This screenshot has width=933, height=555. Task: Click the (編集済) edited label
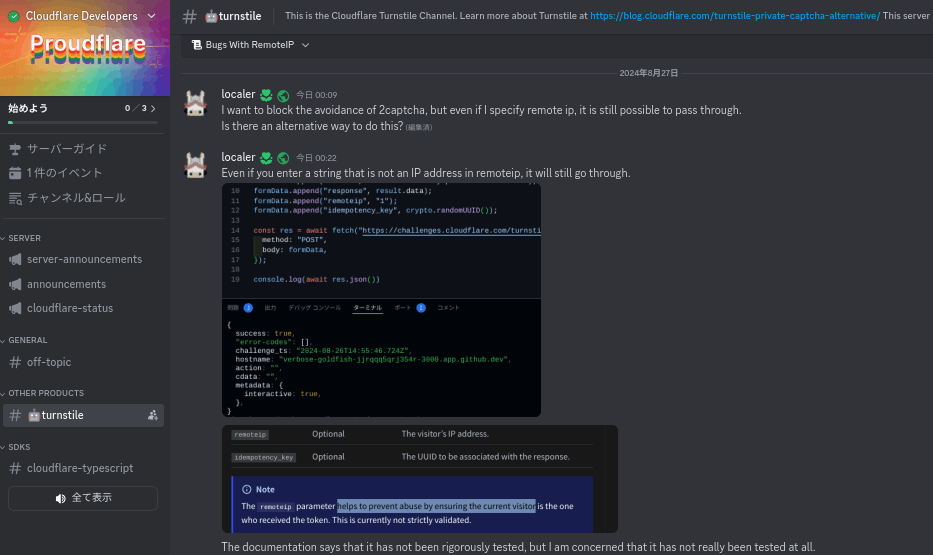[419, 127]
